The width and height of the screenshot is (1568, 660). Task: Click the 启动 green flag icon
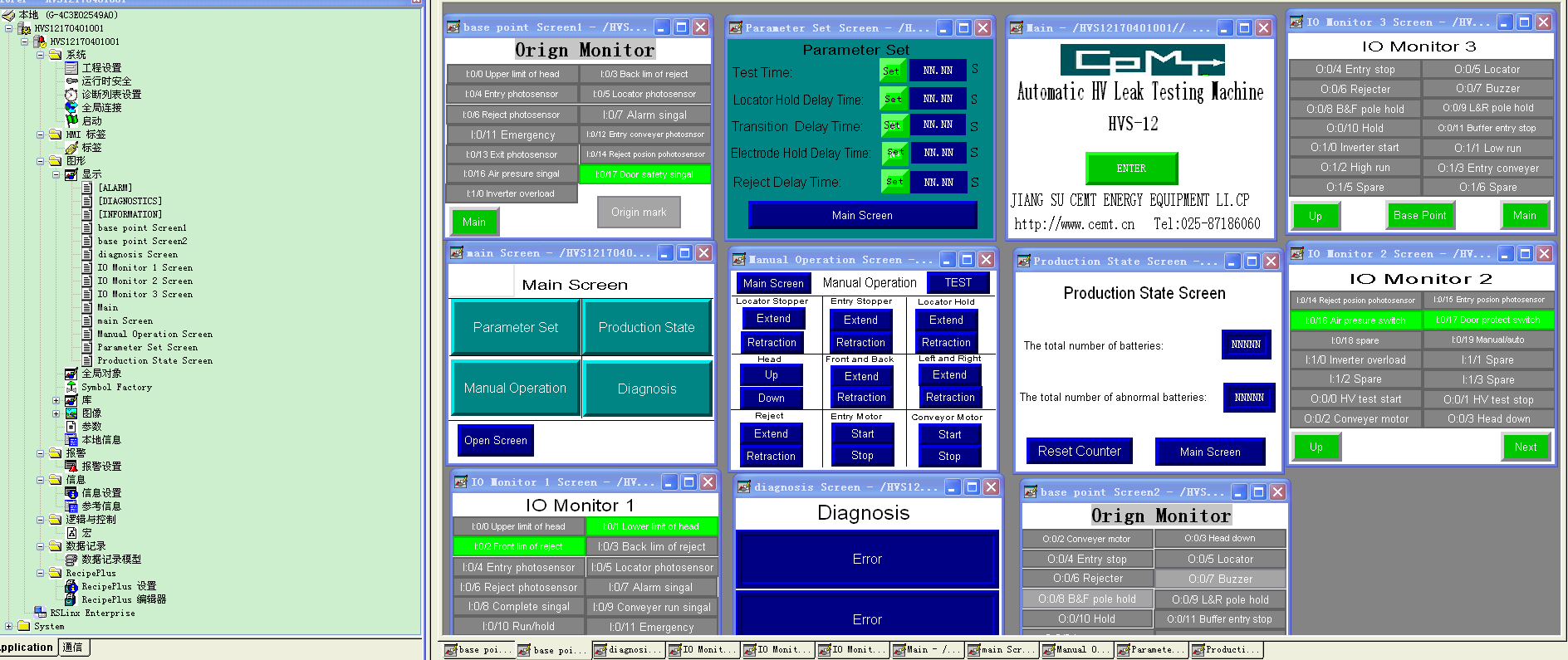[x=71, y=121]
